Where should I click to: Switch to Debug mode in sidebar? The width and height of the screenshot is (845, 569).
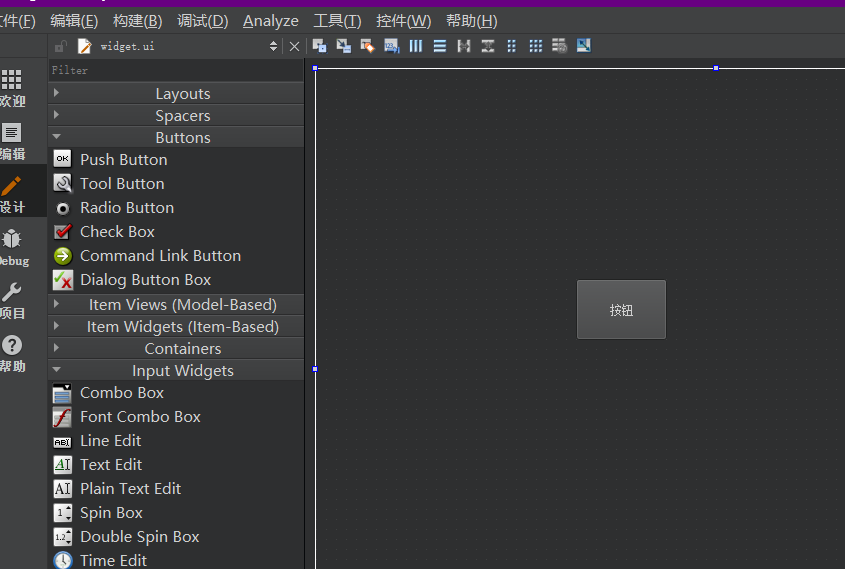(12, 246)
